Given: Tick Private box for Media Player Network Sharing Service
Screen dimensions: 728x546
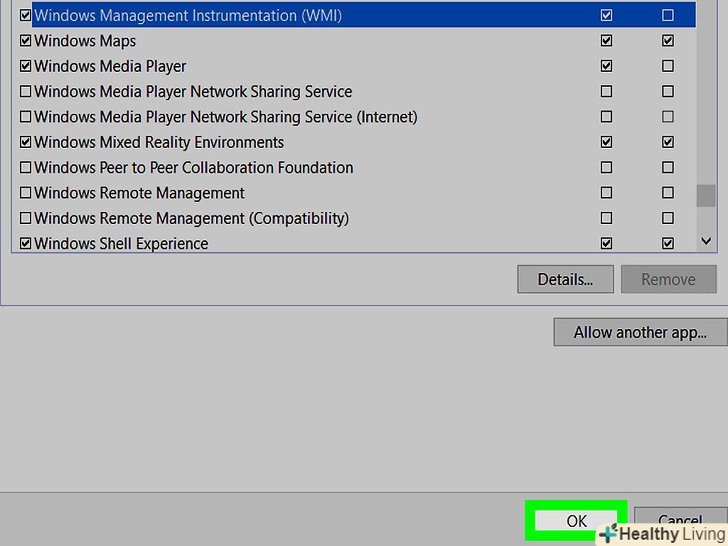Looking at the screenshot, I should (x=606, y=91).
